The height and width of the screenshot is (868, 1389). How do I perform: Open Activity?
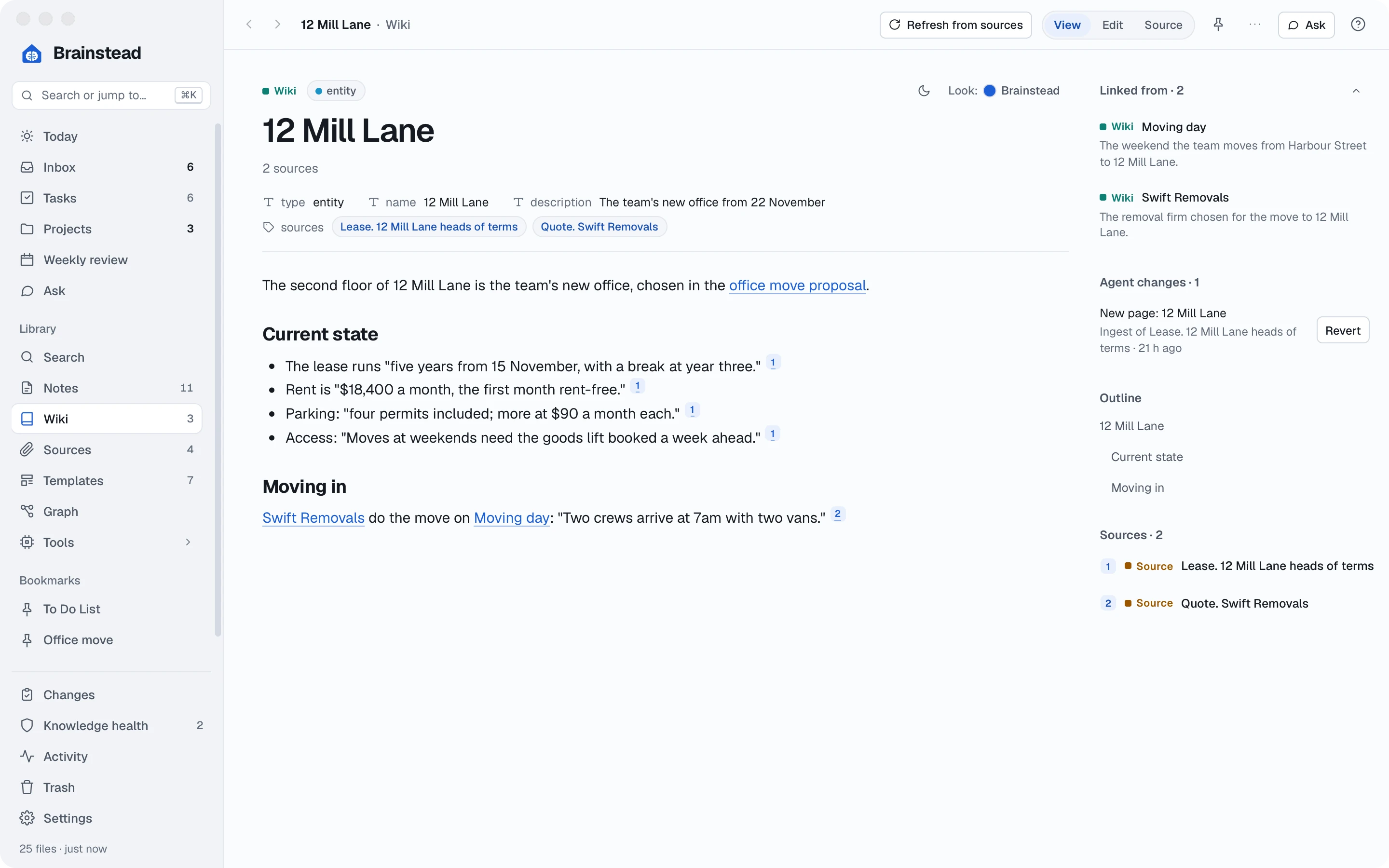coord(111,757)
